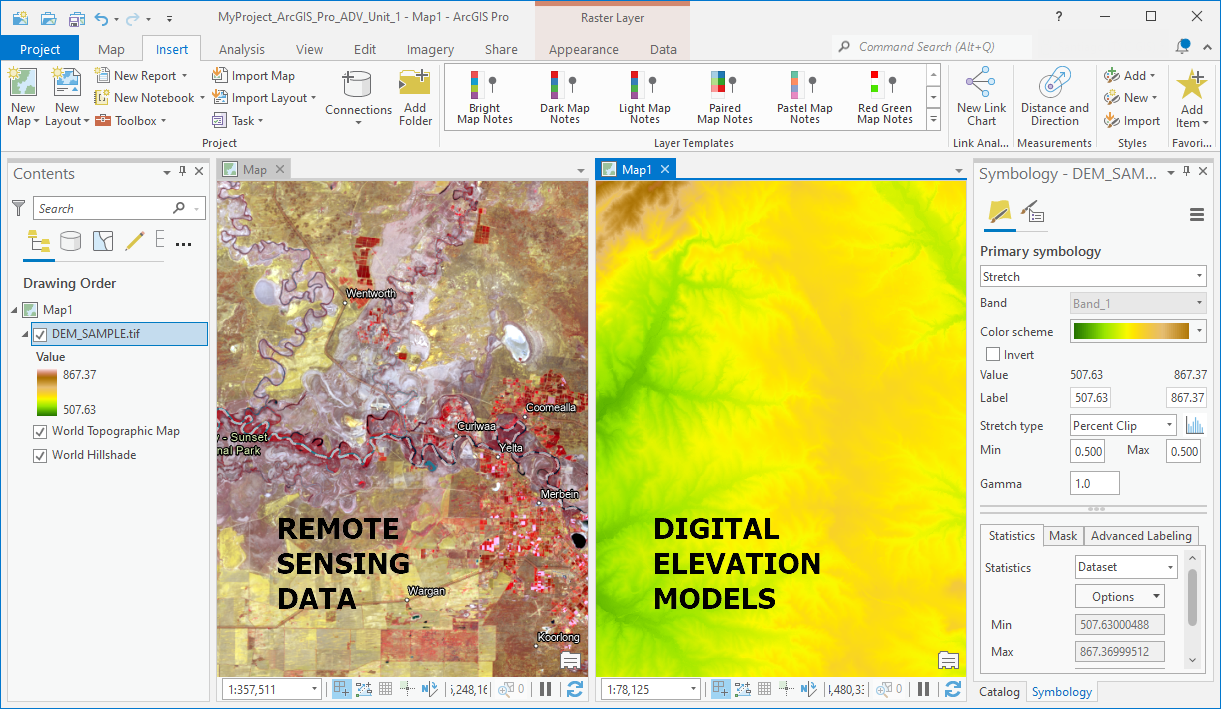Click the Import Layout button
1221x709 pixels.
[264, 98]
